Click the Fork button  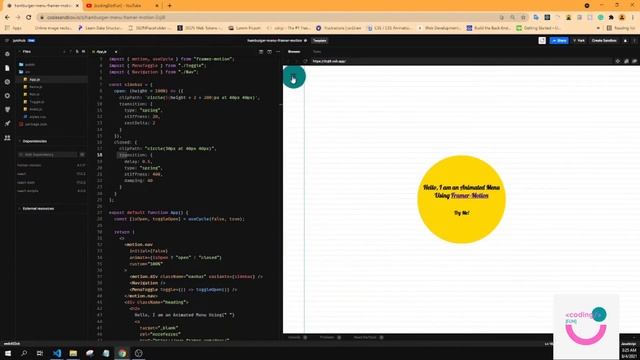tap(579, 40)
